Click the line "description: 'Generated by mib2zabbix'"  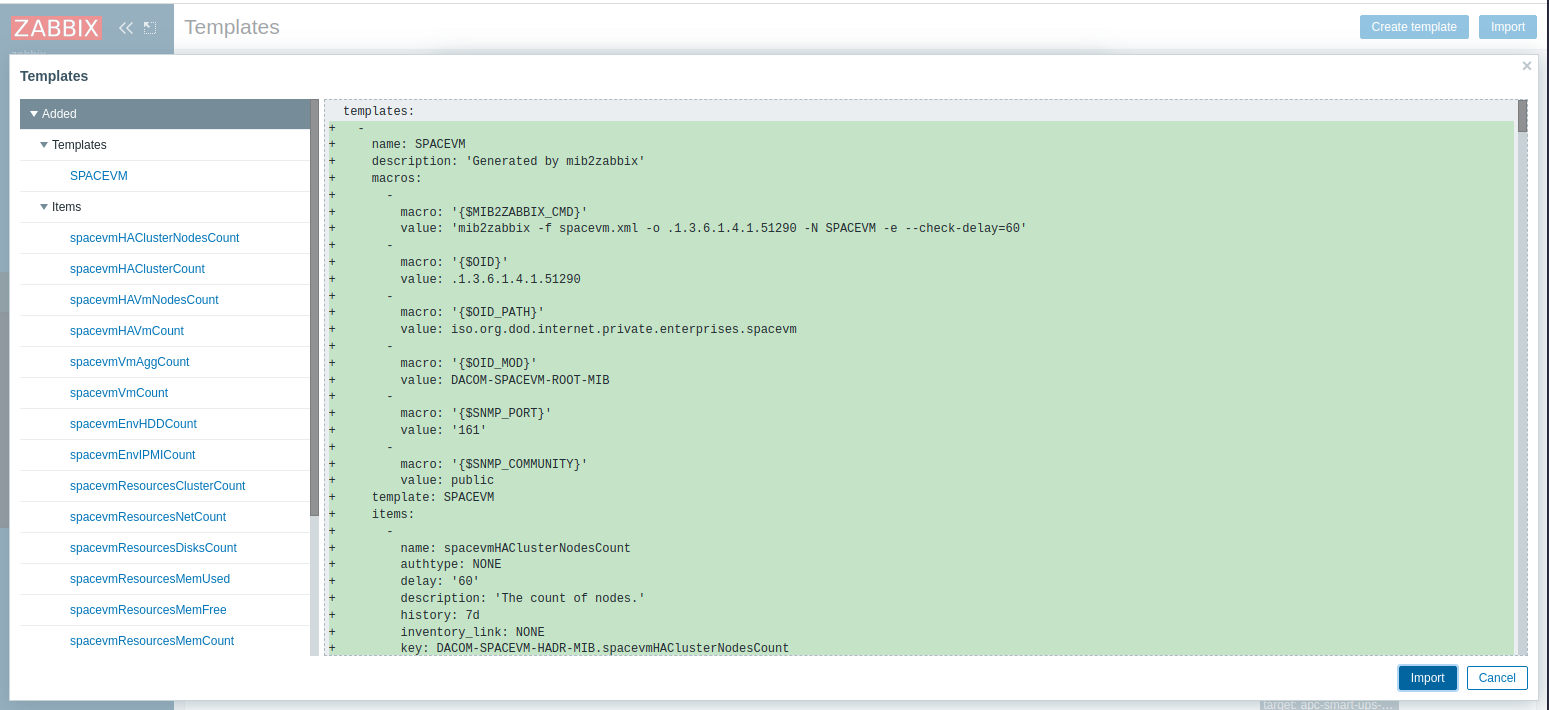(508, 161)
